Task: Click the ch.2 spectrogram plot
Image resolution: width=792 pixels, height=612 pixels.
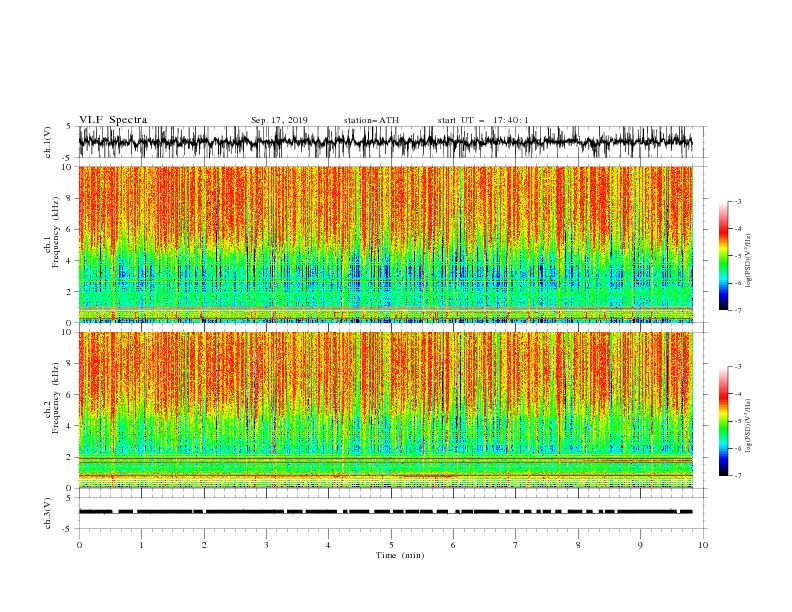Action: [x=385, y=410]
